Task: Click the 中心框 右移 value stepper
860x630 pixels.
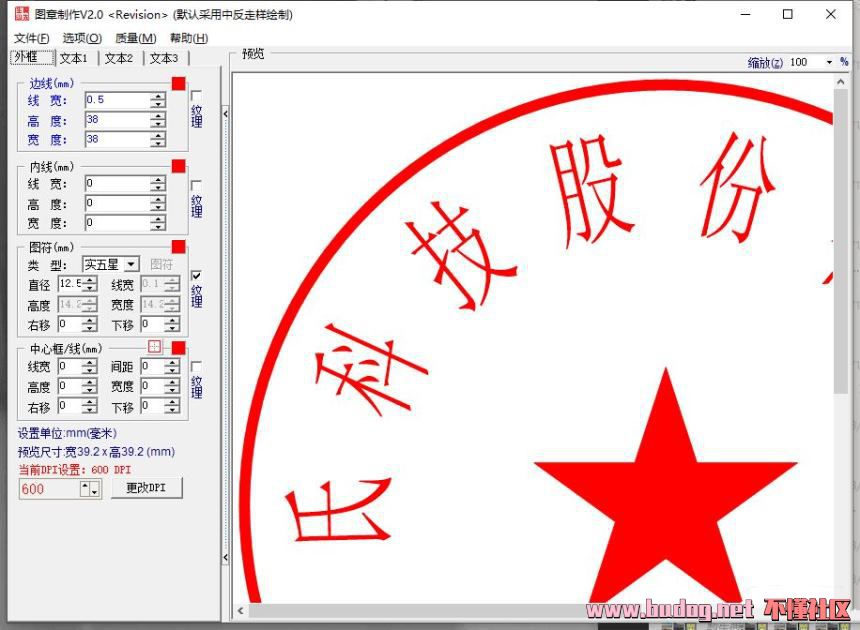Action: (x=90, y=406)
